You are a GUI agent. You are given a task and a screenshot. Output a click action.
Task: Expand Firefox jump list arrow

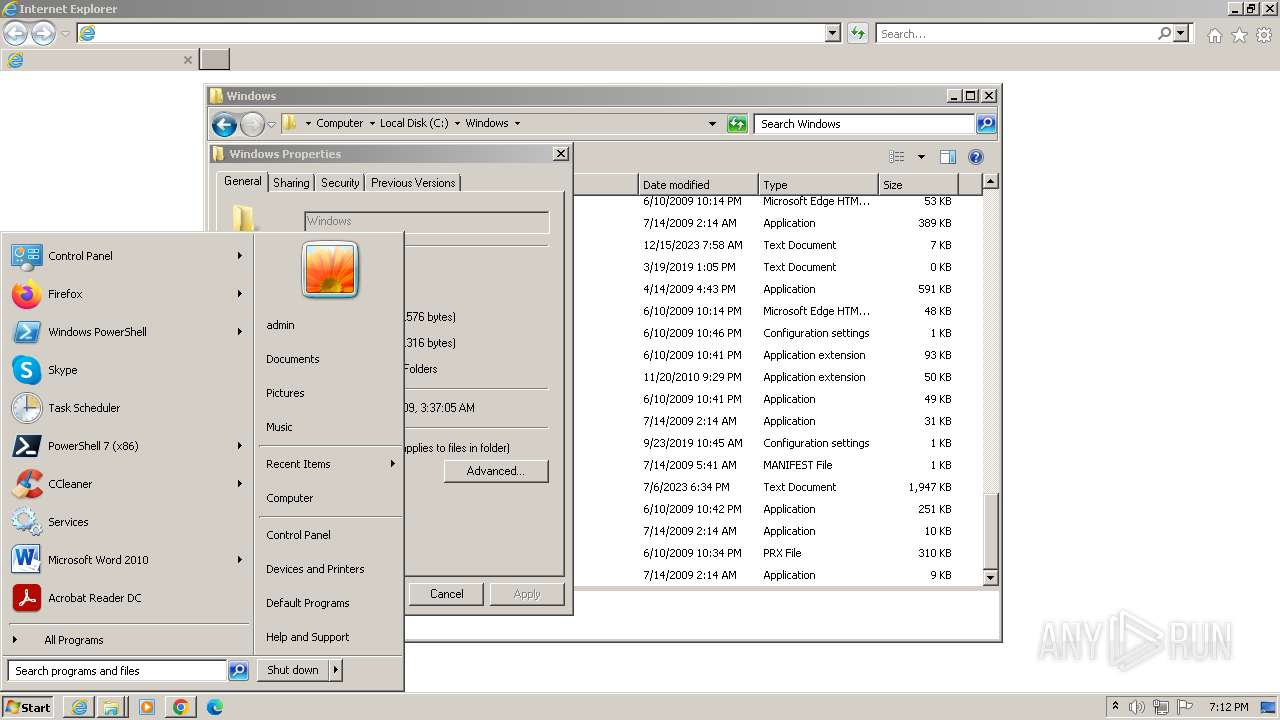click(x=240, y=294)
